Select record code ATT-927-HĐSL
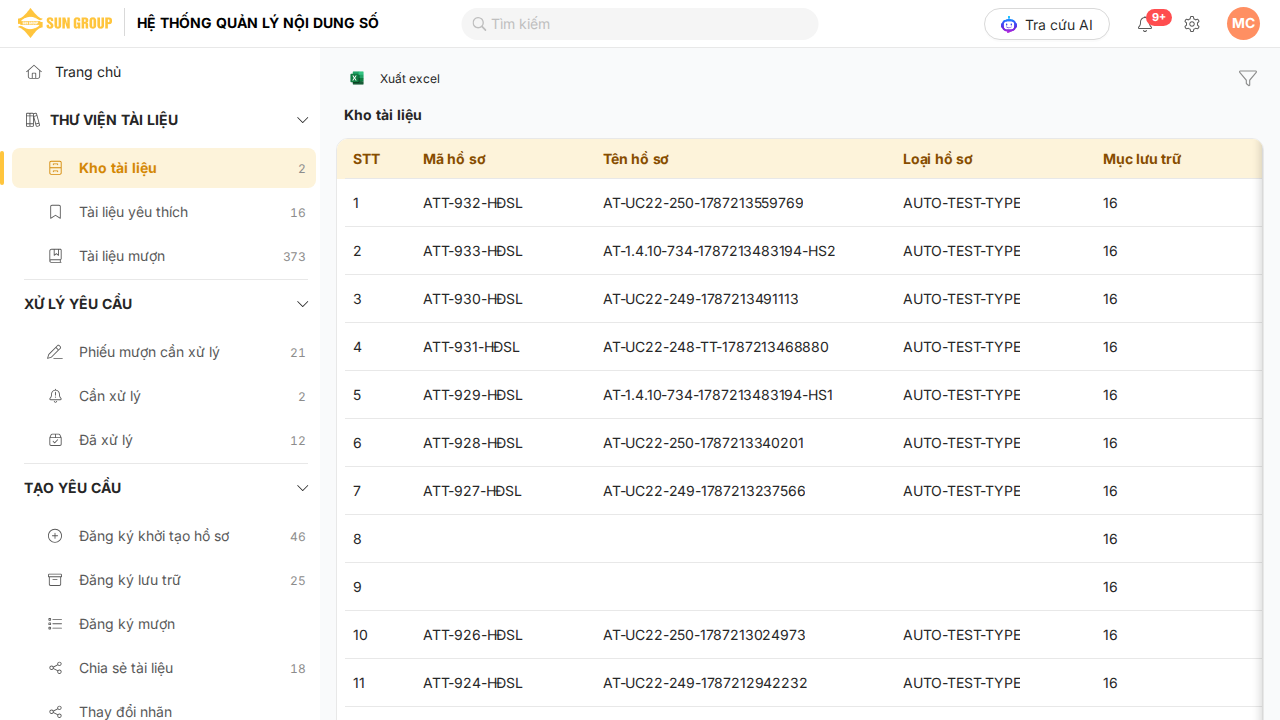Image resolution: width=1280 pixels, height=720 pixels. [473, 491]
